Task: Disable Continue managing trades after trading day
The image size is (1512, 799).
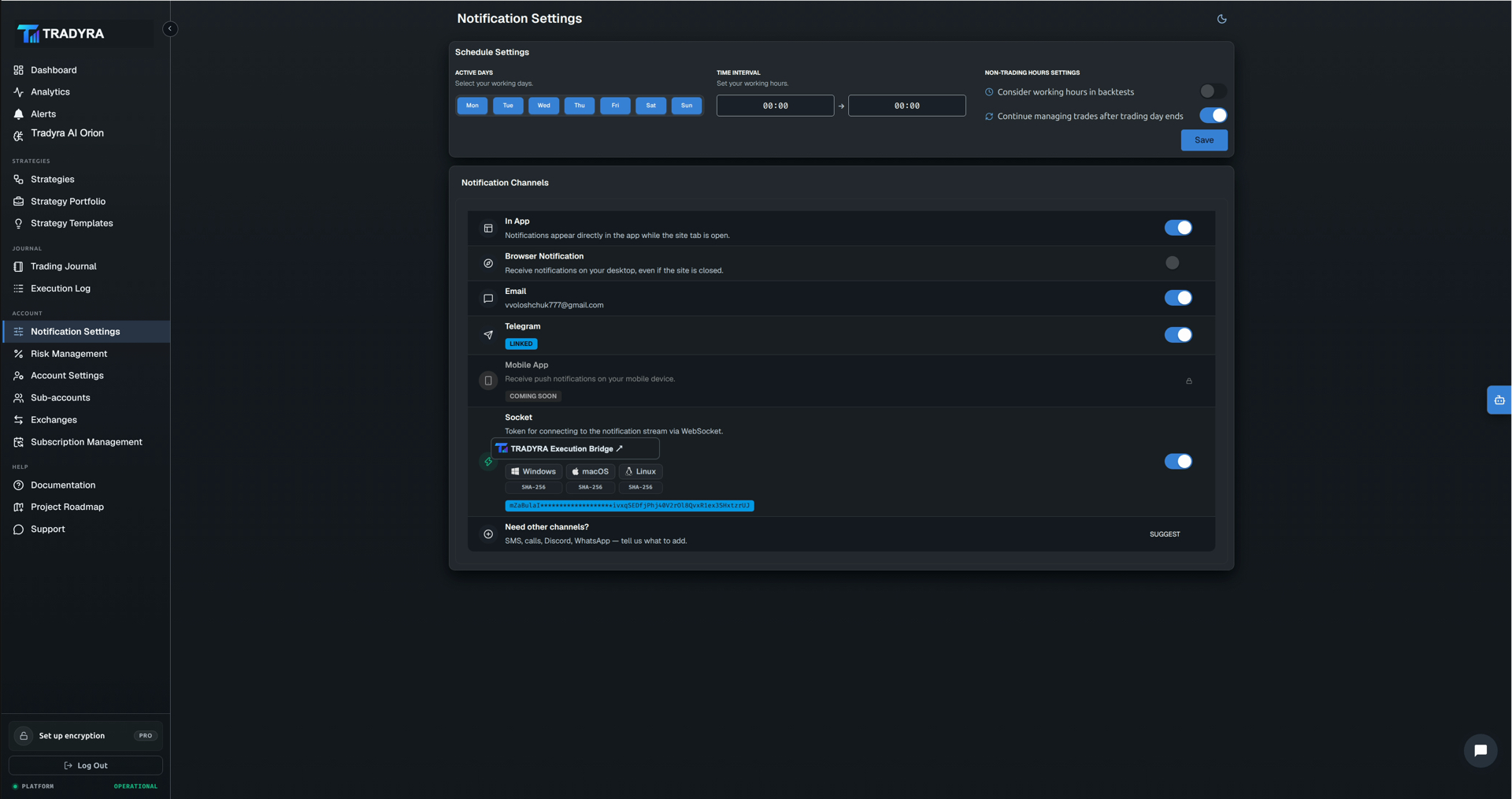Action: tap(1213, 115)
